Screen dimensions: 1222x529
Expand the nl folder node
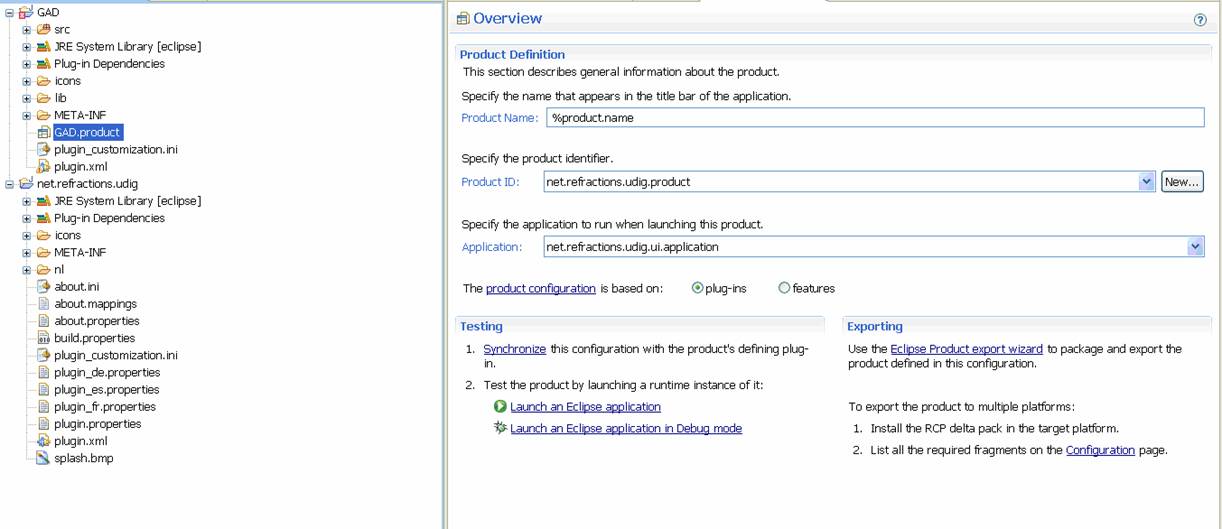(x=27, y=270)
